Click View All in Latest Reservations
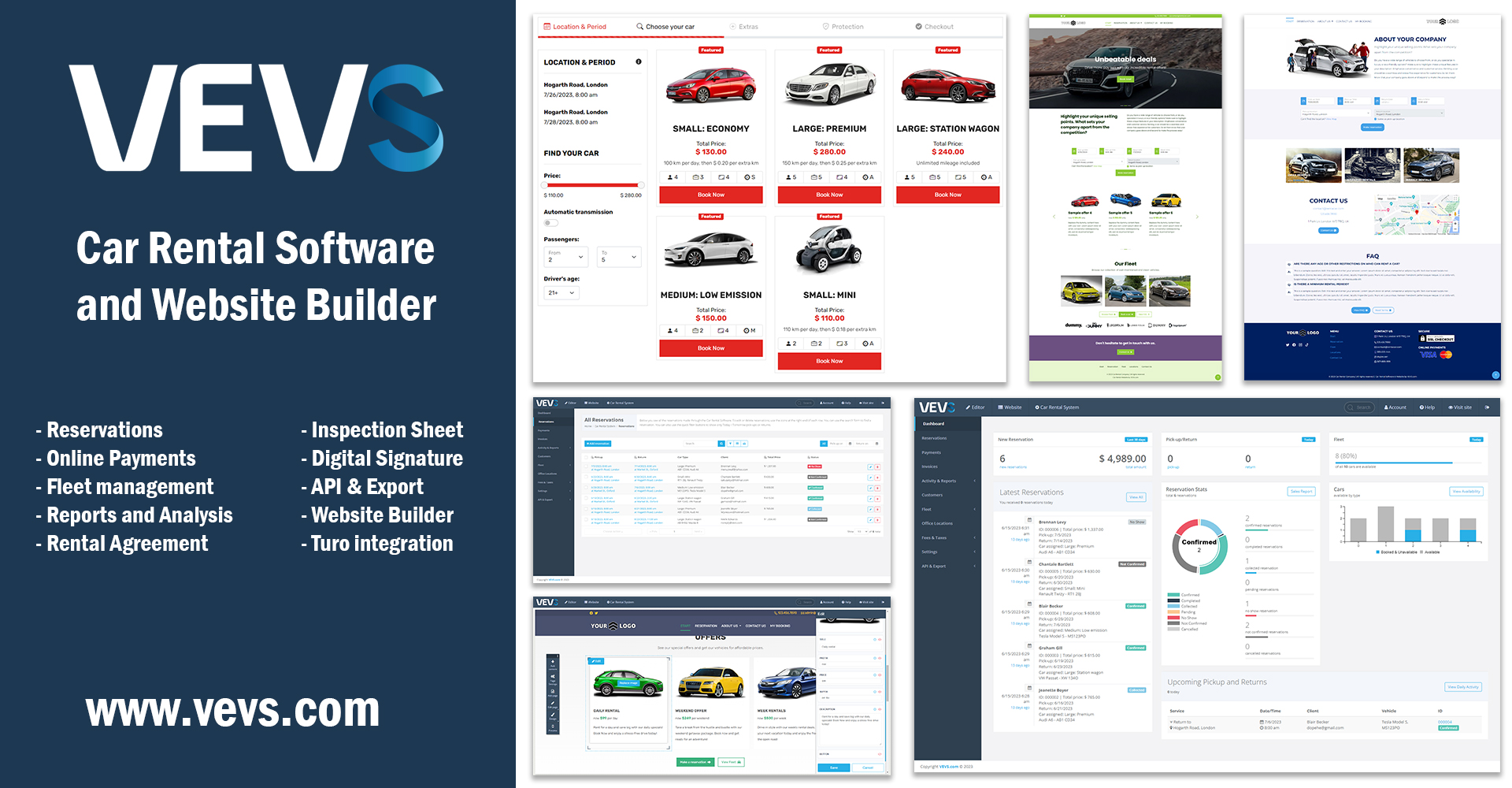The image size is (1512, 788). (1136, 497)
